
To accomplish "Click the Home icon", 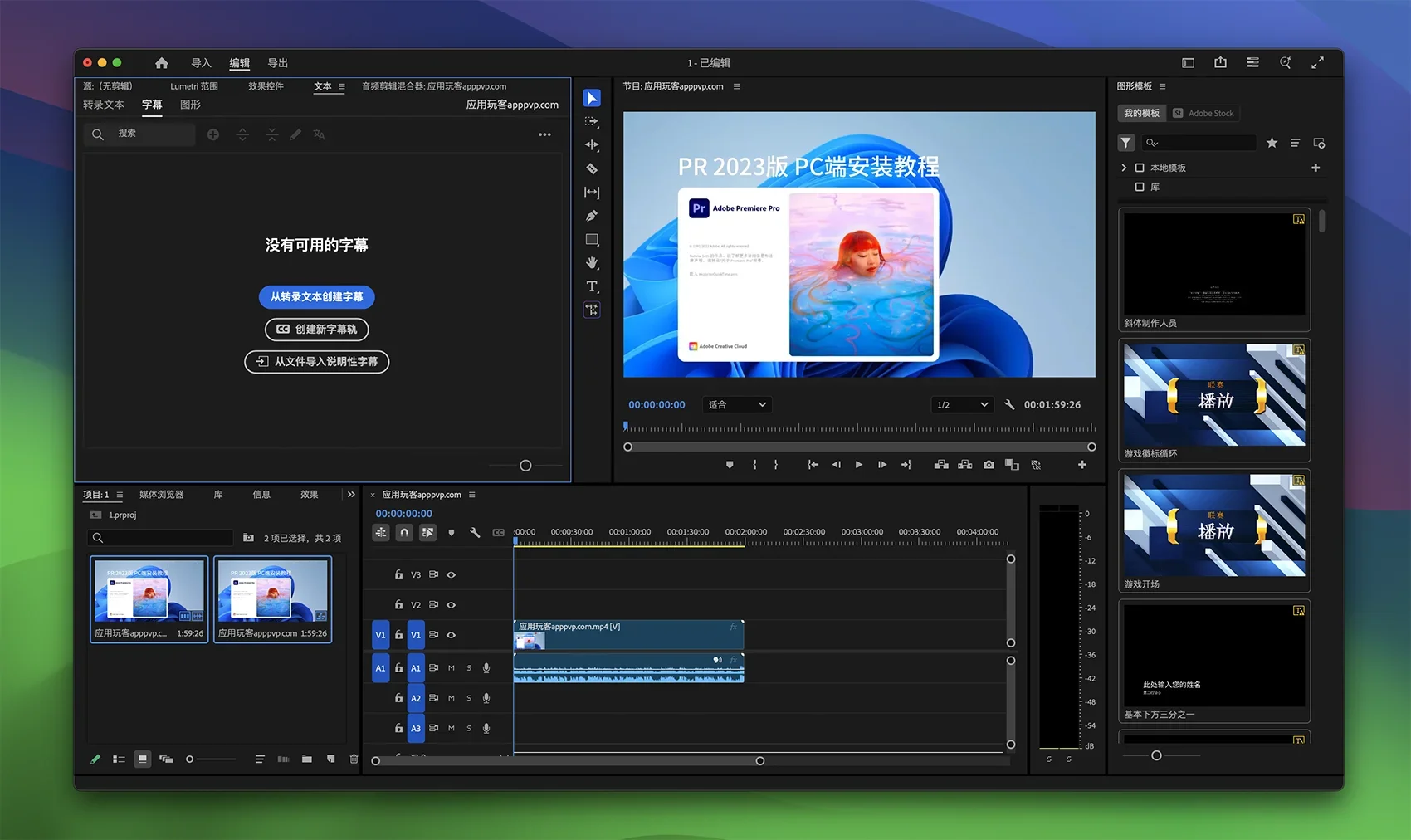I will [x=162, y=63].
